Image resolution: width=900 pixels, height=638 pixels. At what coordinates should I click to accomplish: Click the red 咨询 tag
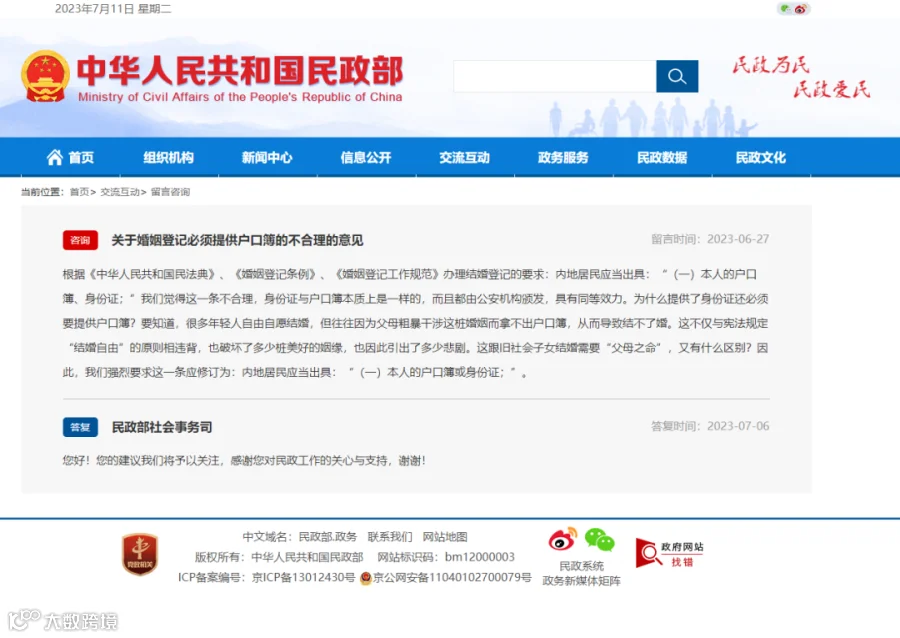[80, 240]
